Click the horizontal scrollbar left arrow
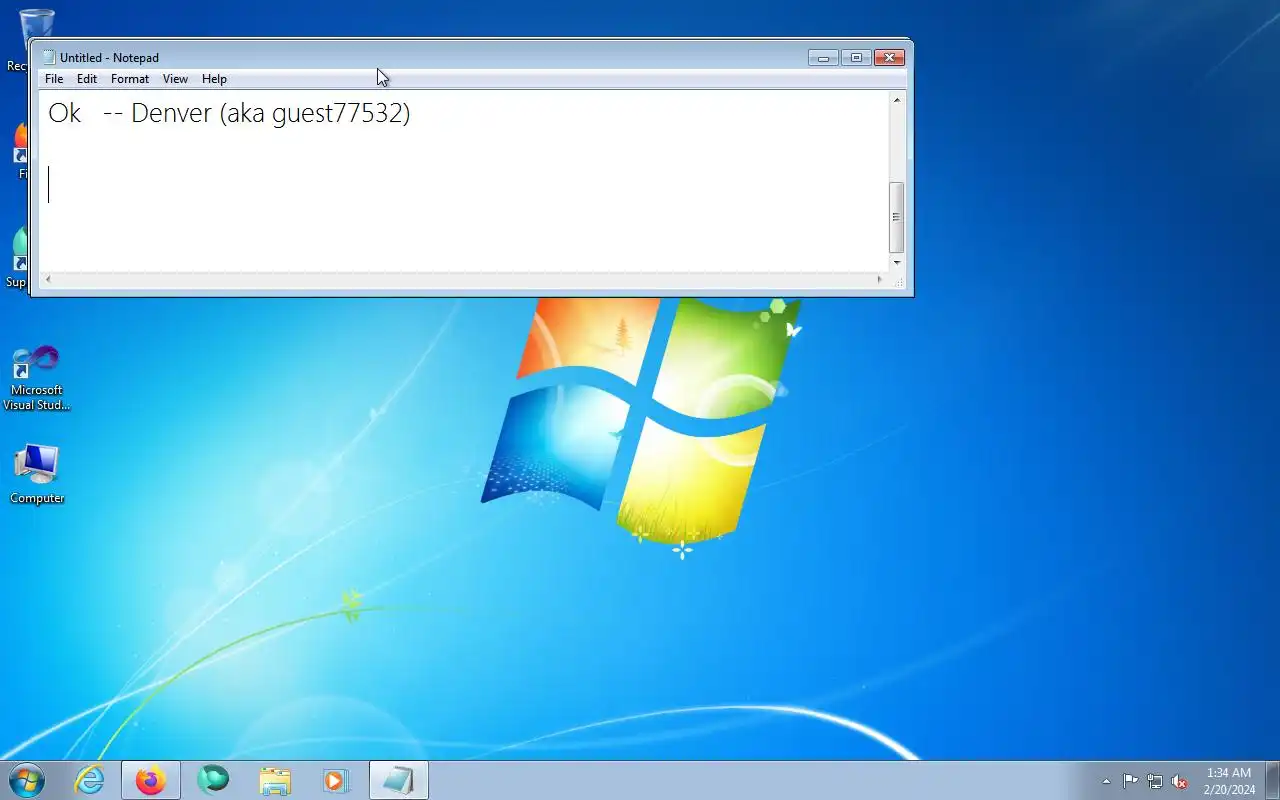Screen dimensions: 1280x800 tap(48, 280)
